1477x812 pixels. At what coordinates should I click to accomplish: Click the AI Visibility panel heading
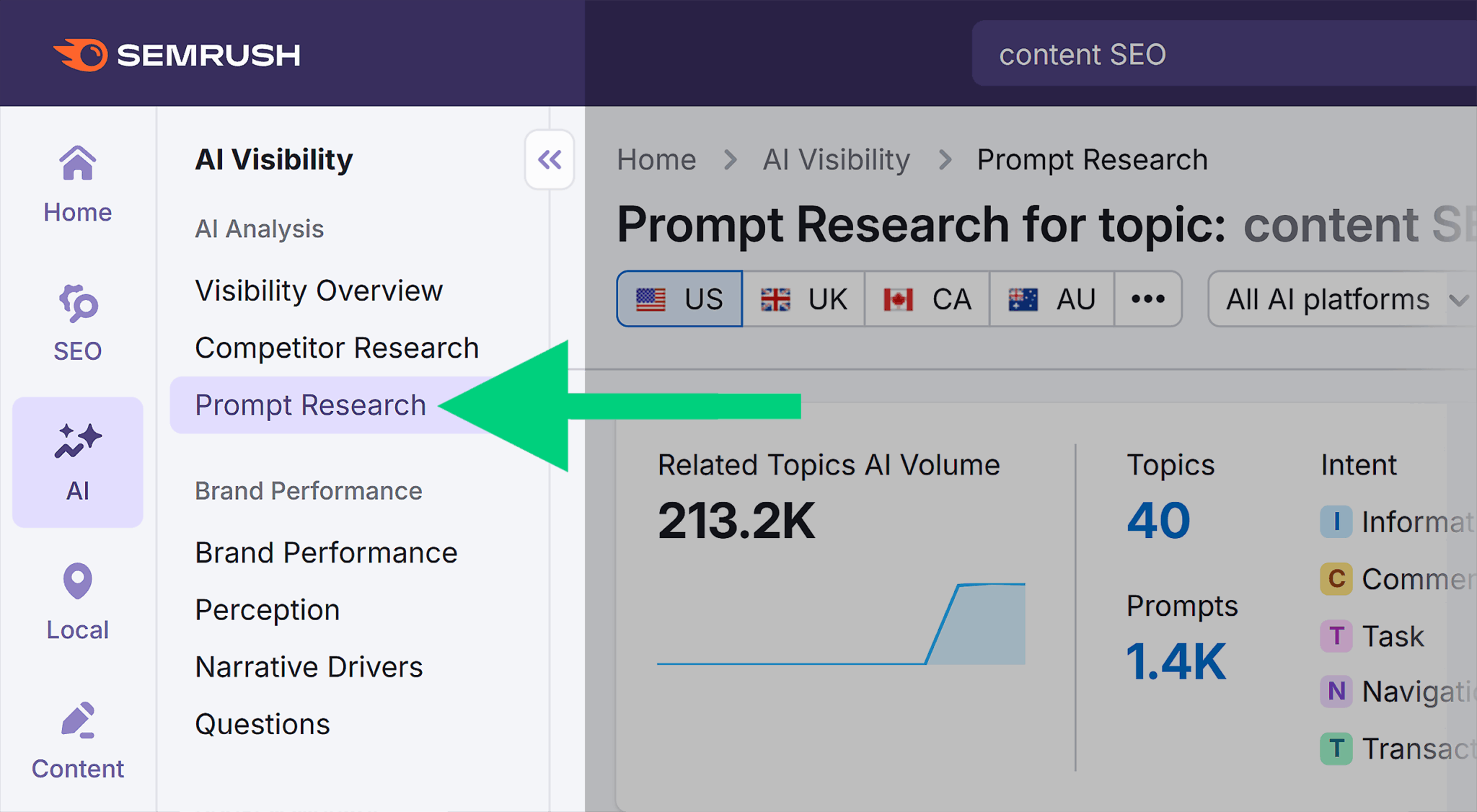(x=274, y=159)
